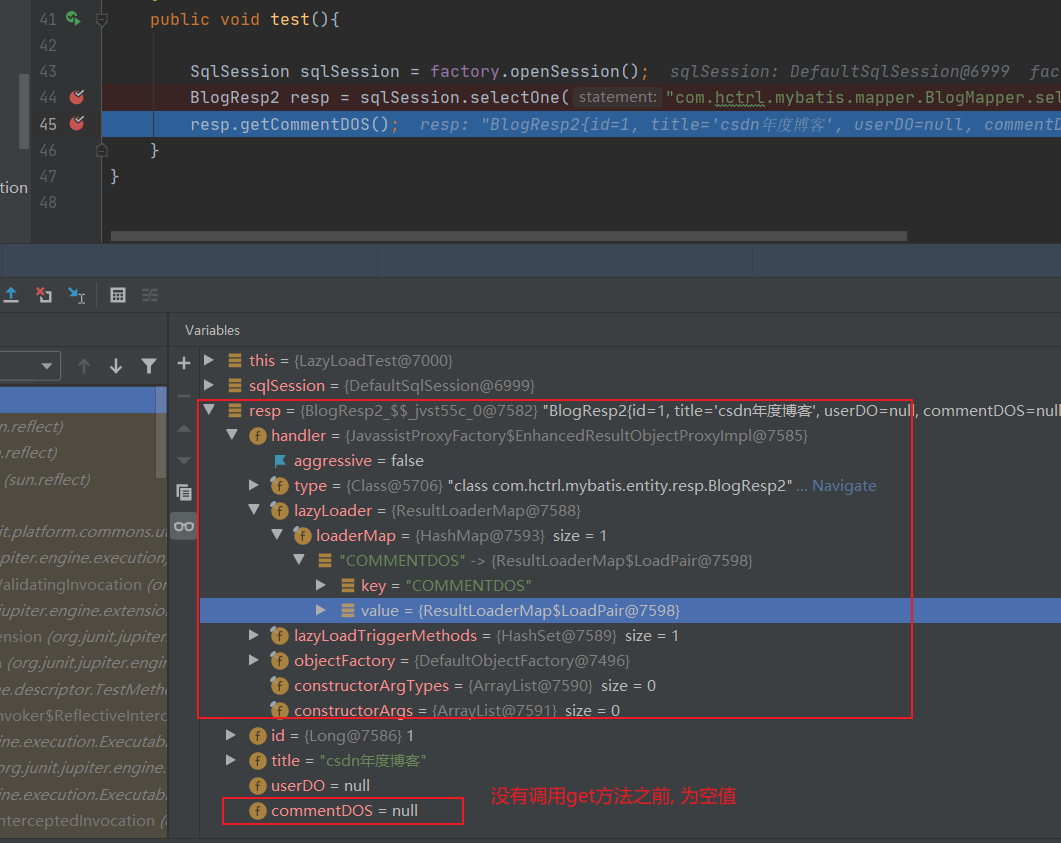
Task: Select the highlighted top stack frame
Action: point(78,400)
